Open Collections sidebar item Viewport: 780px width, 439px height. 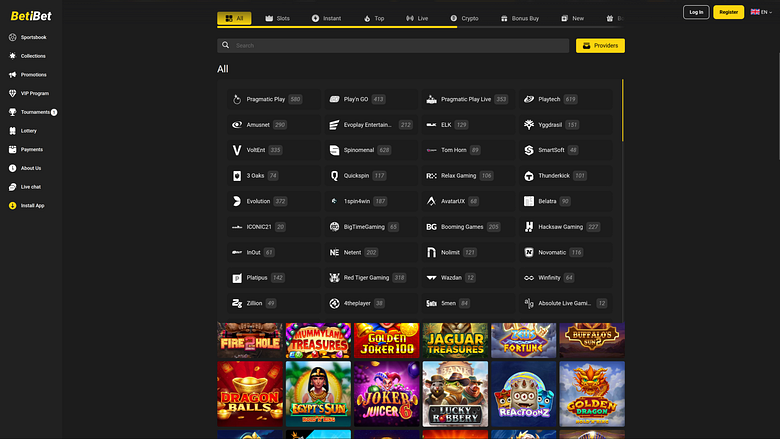pos(27,56)
